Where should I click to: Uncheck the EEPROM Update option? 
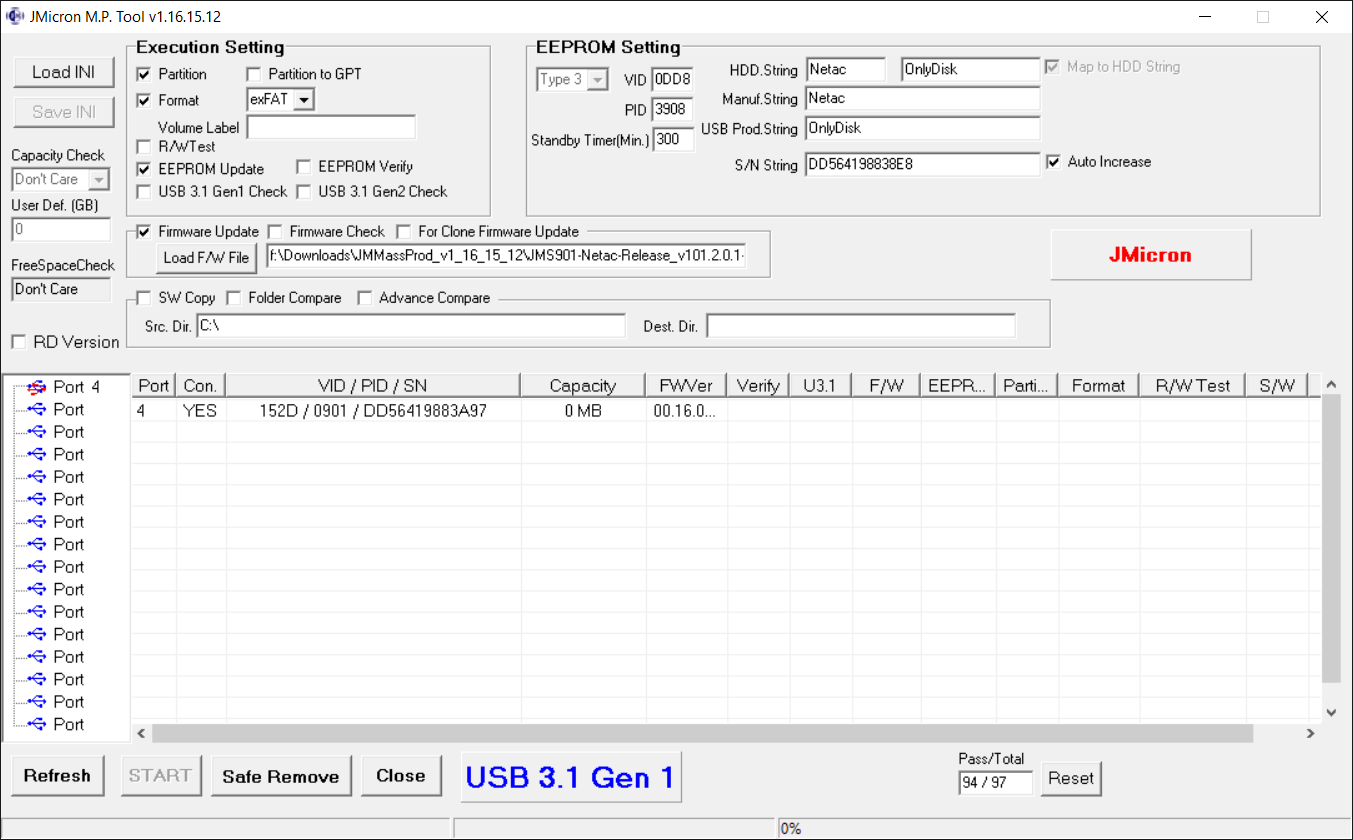[x=144, y=169]
